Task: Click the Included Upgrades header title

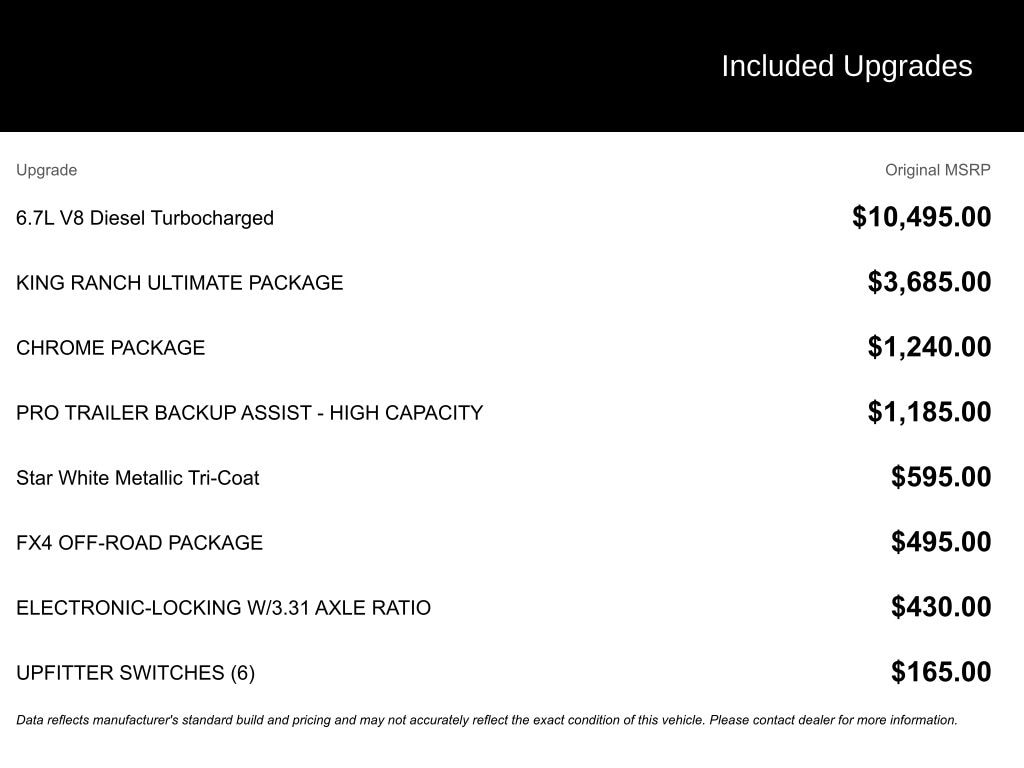Action: pyautogui.click(x=846, y=66)
